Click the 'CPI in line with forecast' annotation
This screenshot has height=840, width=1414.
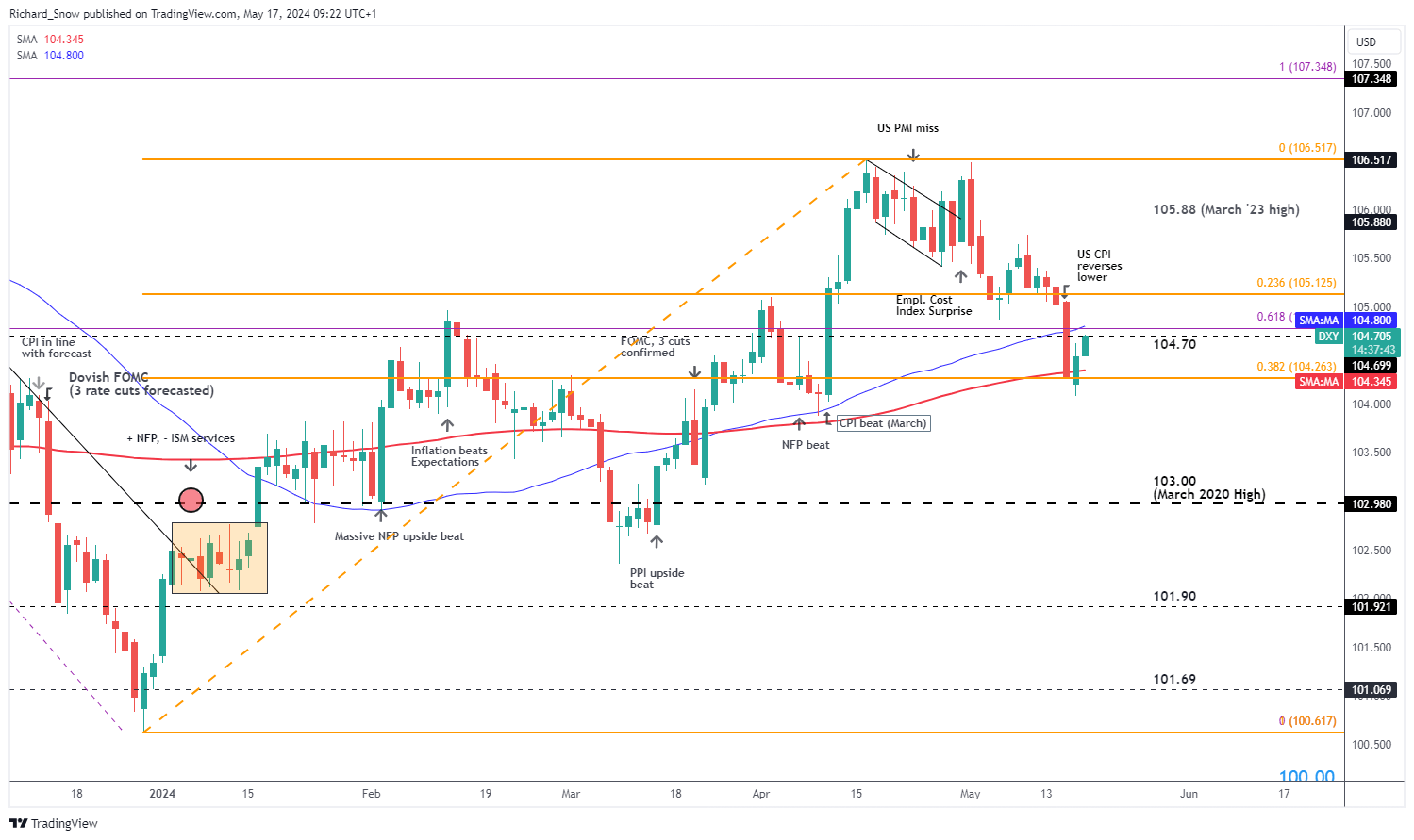pyautogui.click(x=57, y=348)
